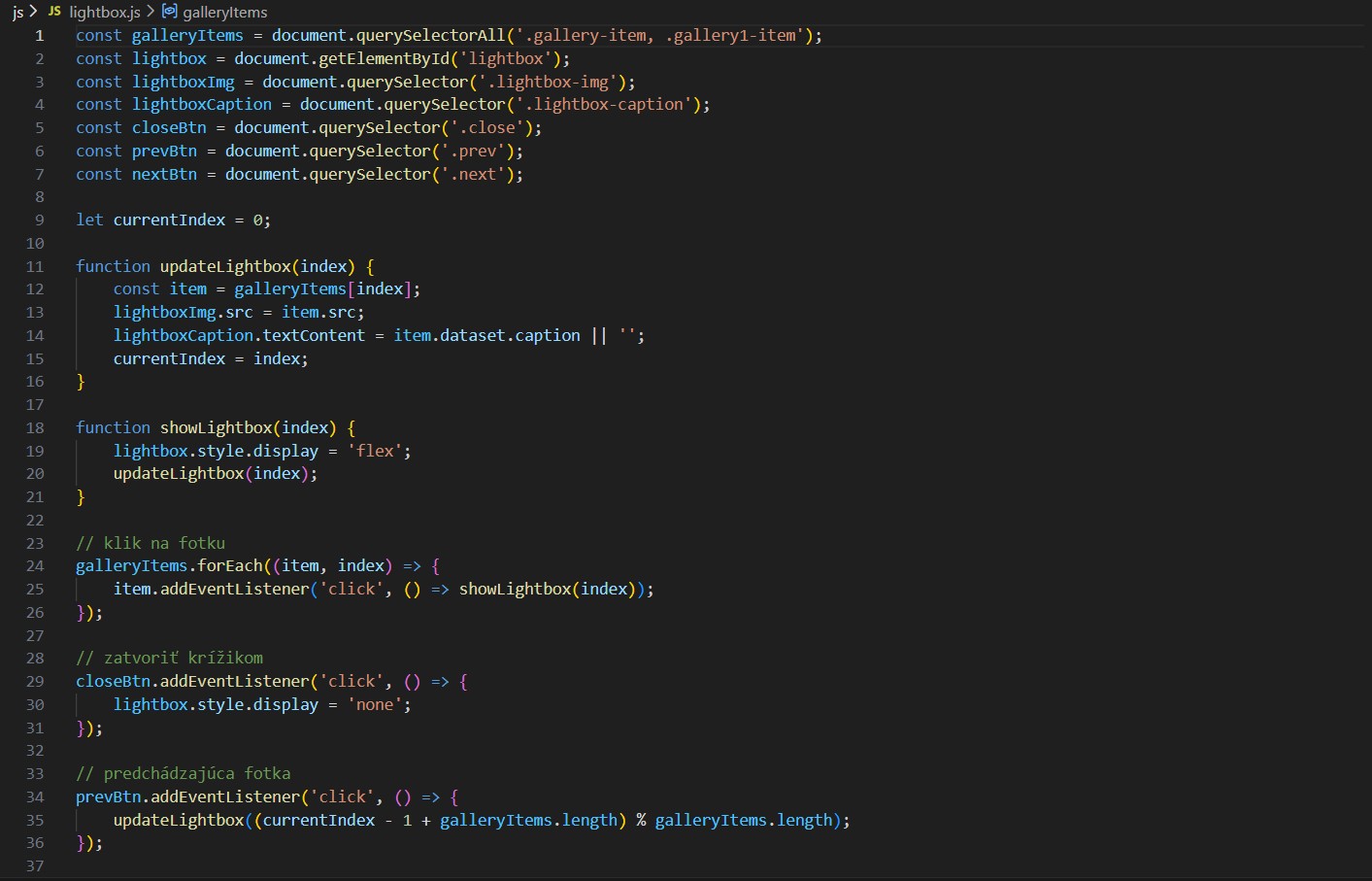Place cursor on updateLightbox function declaration name
This screenshot has width=1372, height=881.
click(224, 266)
